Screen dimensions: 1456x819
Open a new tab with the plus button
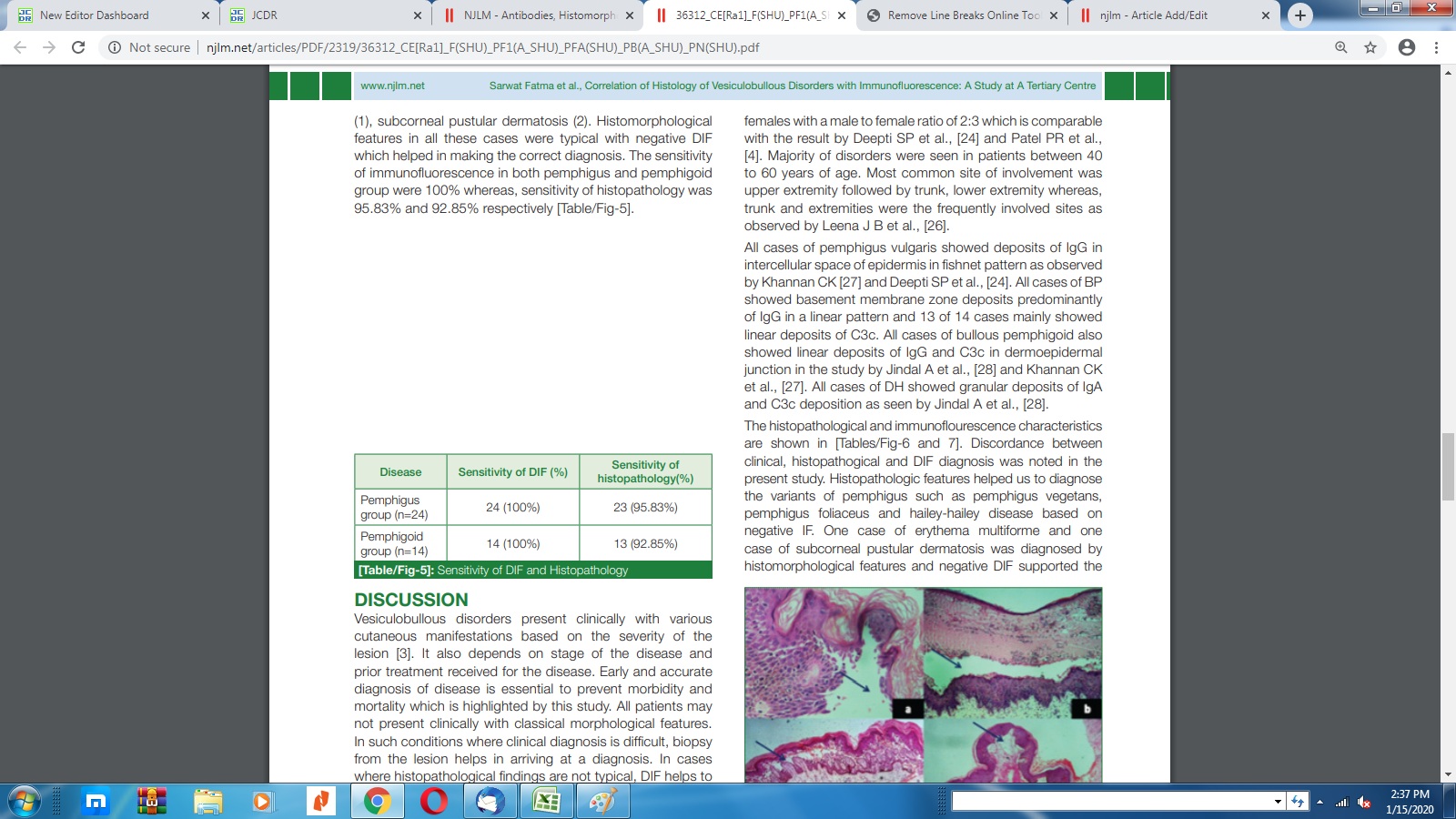click(1300, 15)
